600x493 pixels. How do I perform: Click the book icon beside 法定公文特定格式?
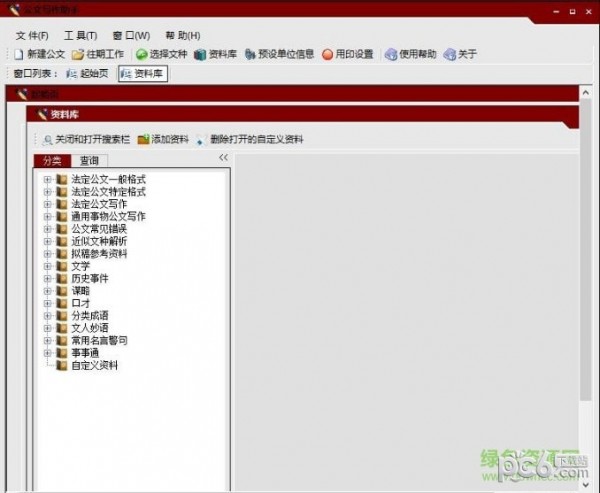(62, 192)
